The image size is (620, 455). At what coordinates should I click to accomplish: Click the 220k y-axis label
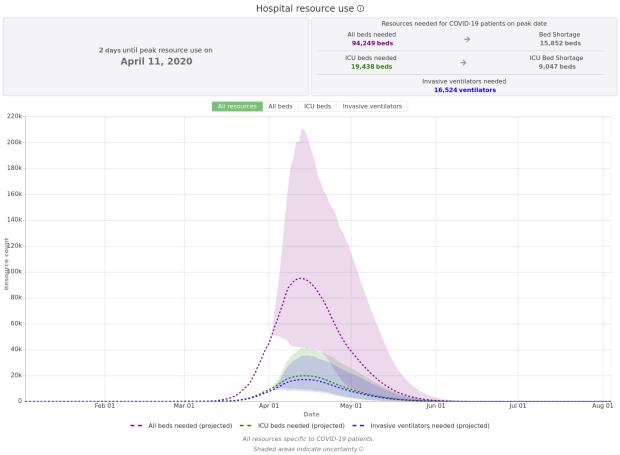15,116
